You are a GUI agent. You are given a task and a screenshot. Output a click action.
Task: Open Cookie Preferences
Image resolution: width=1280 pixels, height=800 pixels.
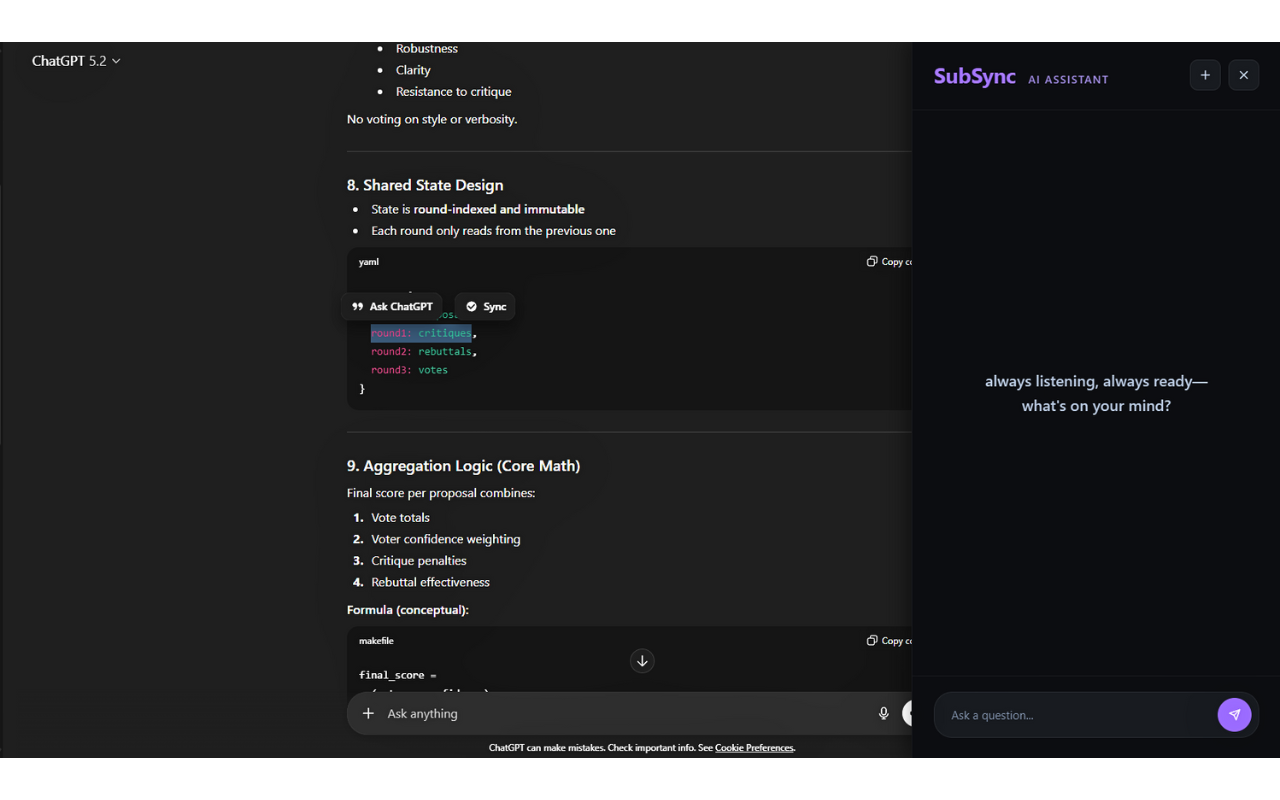[754, 747]
